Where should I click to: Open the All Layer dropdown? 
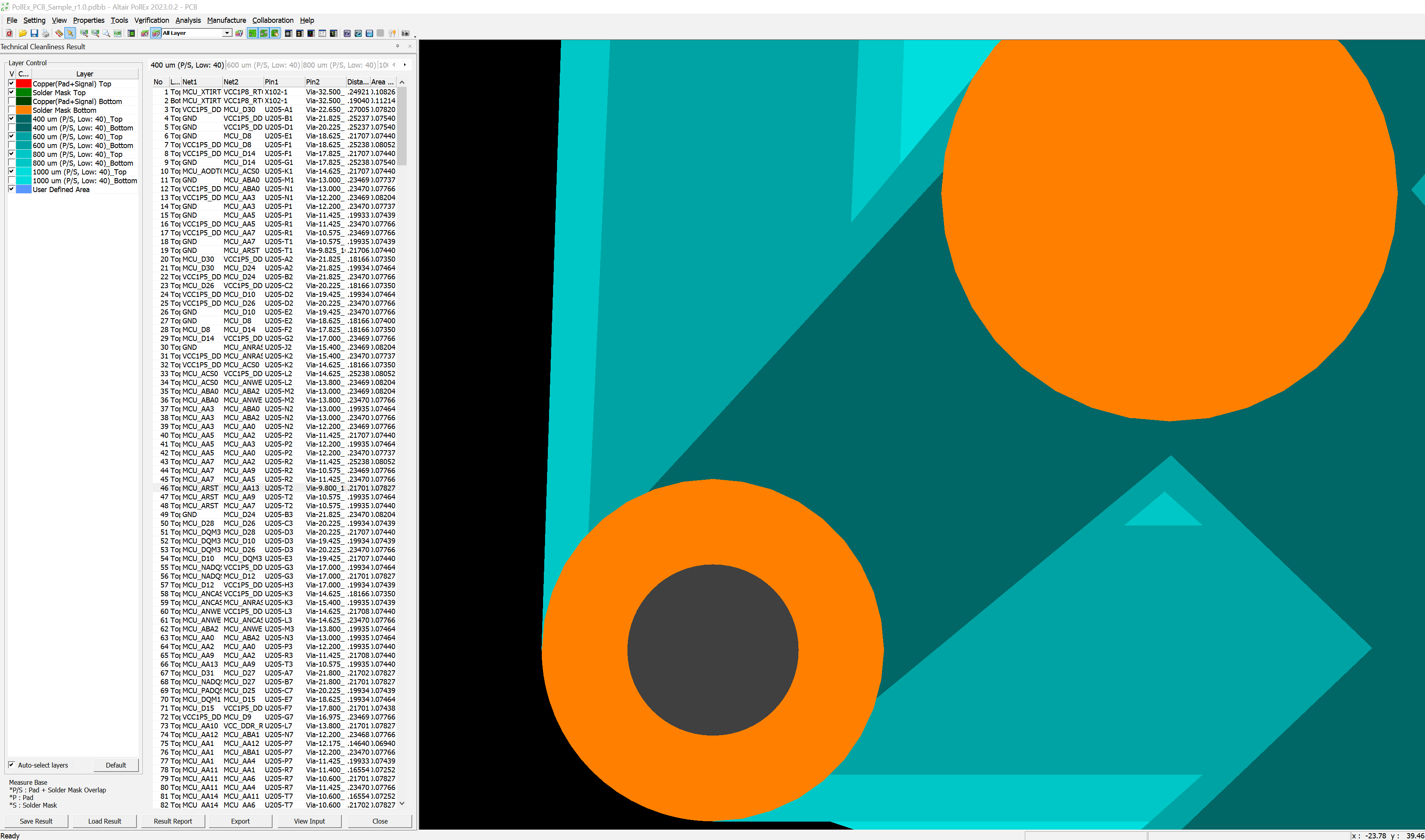click(x=226, y=33)
